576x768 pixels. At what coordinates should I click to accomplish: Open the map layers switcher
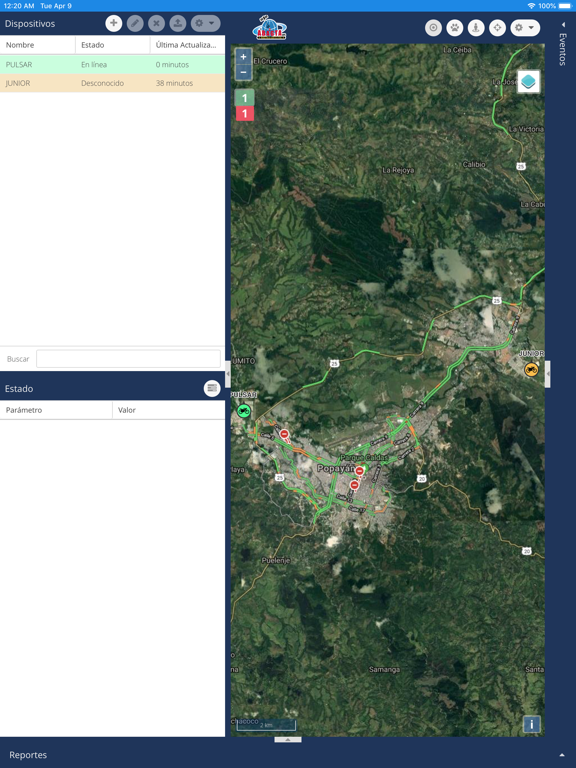coord(528,81)
